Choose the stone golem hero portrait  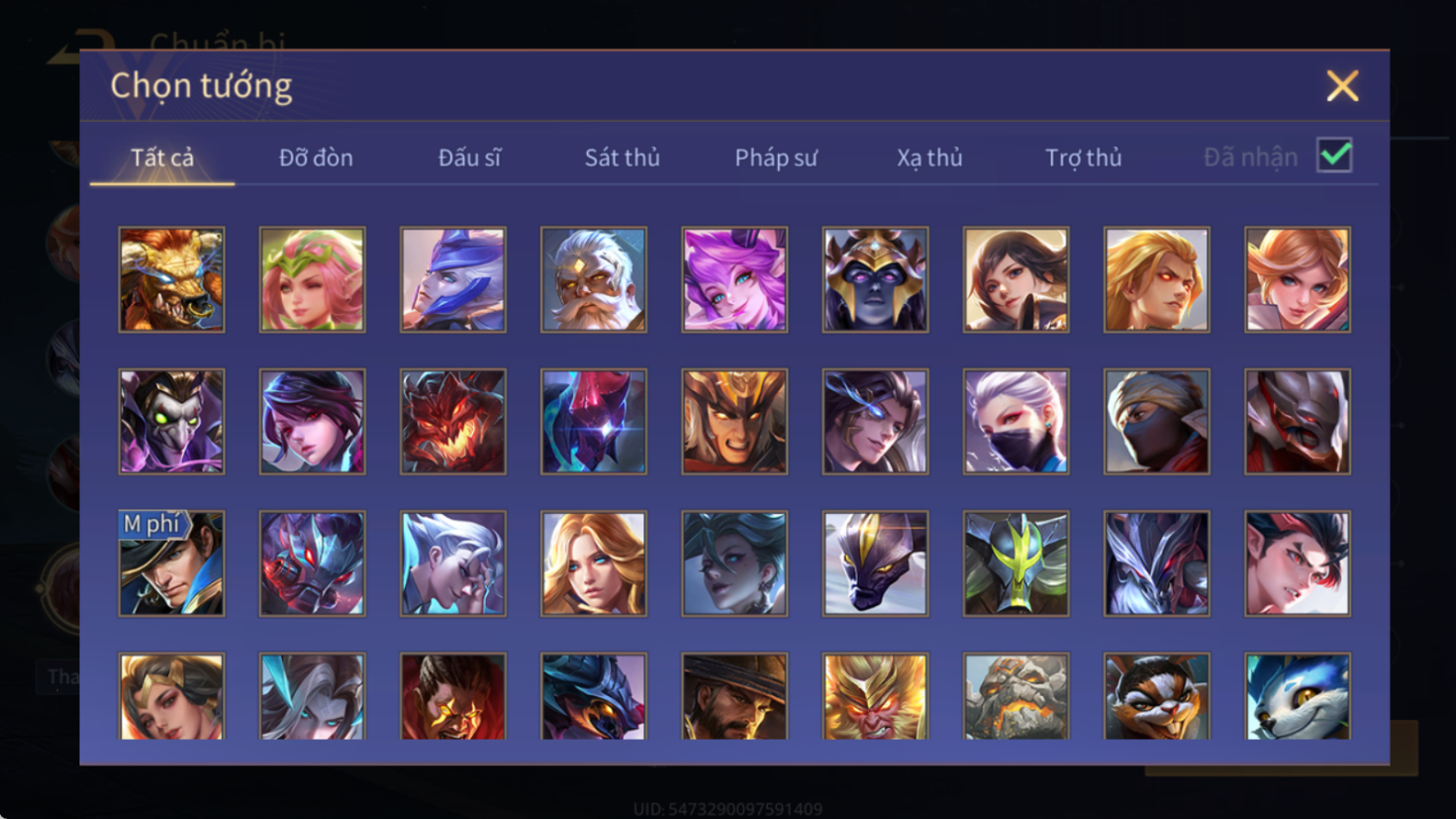[x=1016, y=696]
